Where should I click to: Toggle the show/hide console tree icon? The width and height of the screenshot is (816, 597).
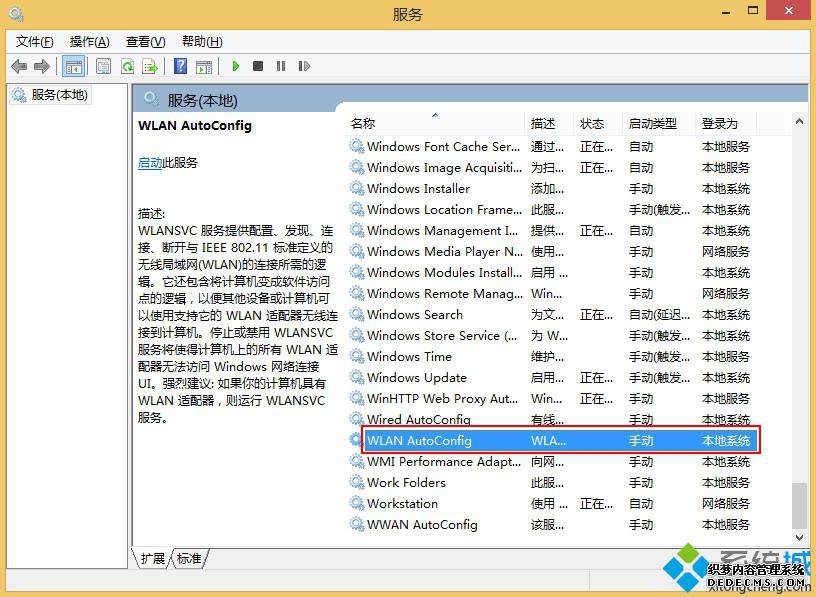(73, 66)
